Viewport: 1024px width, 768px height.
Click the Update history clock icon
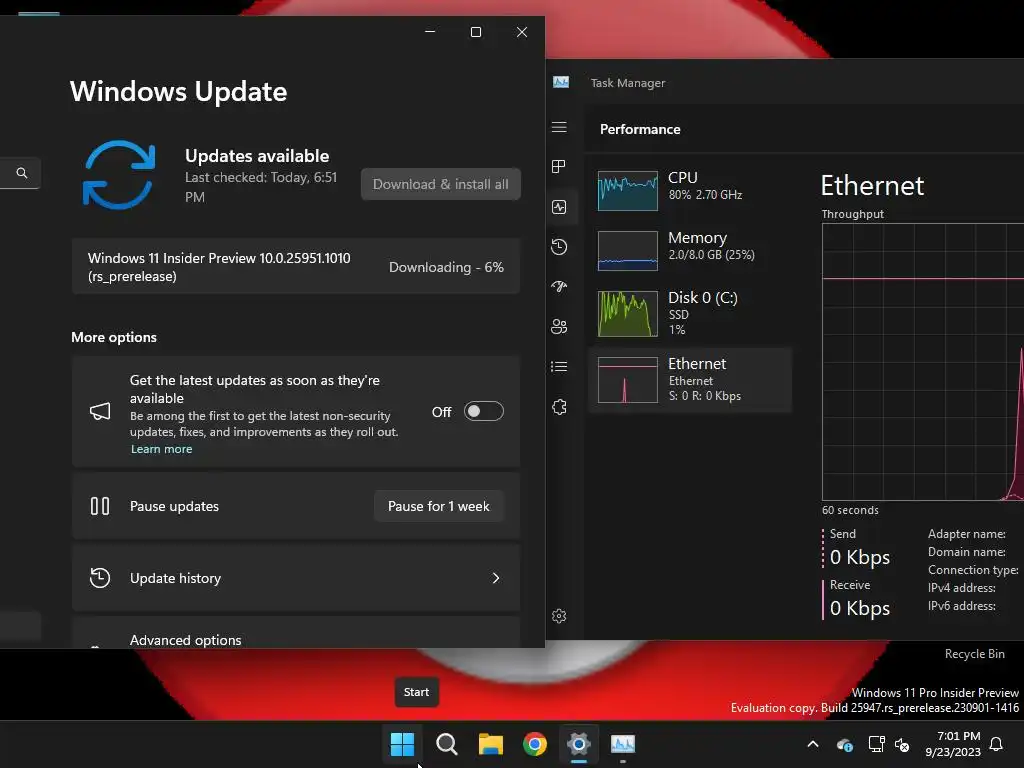(100, 578)
